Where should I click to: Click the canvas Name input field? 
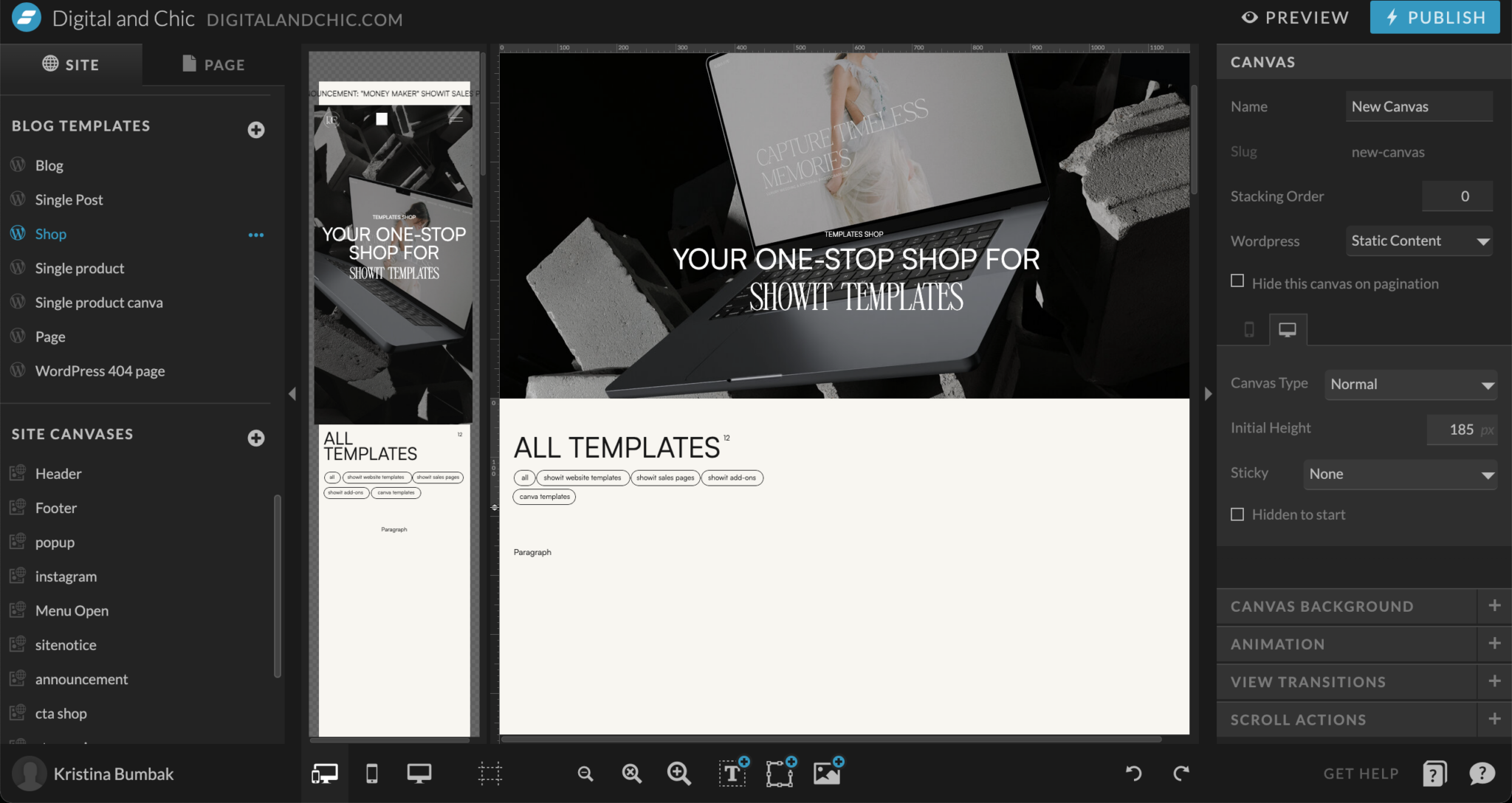coord(1418,106)
